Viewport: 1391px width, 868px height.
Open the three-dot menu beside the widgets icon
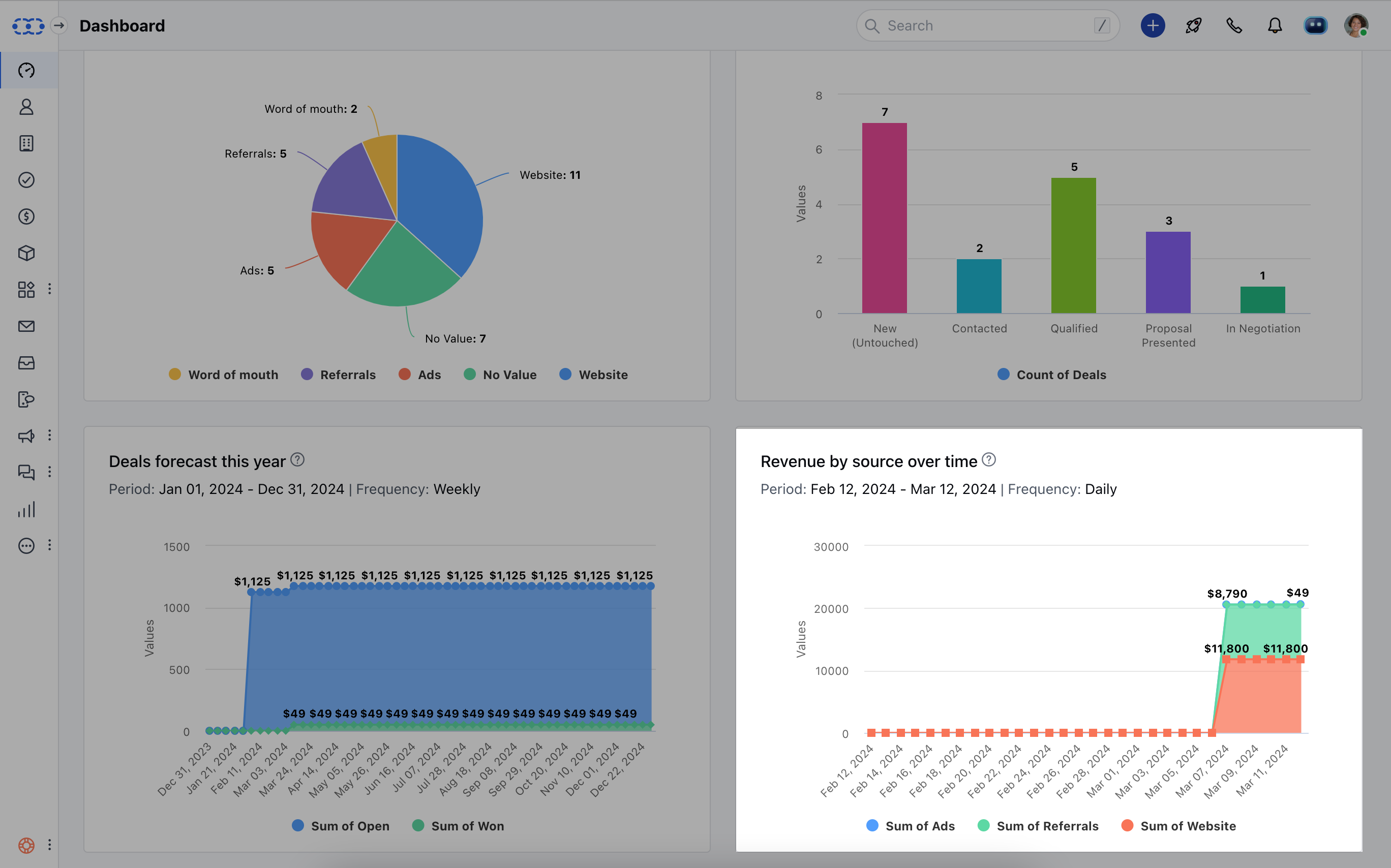click(x=50, y=290)
